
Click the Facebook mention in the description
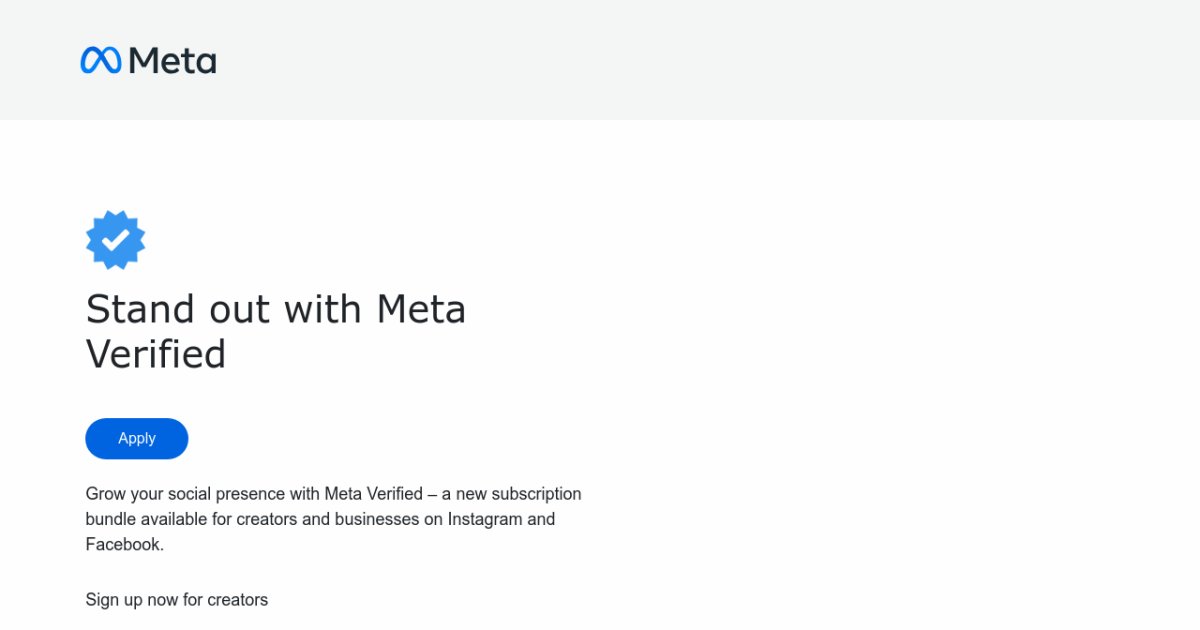tap(125, 543)
